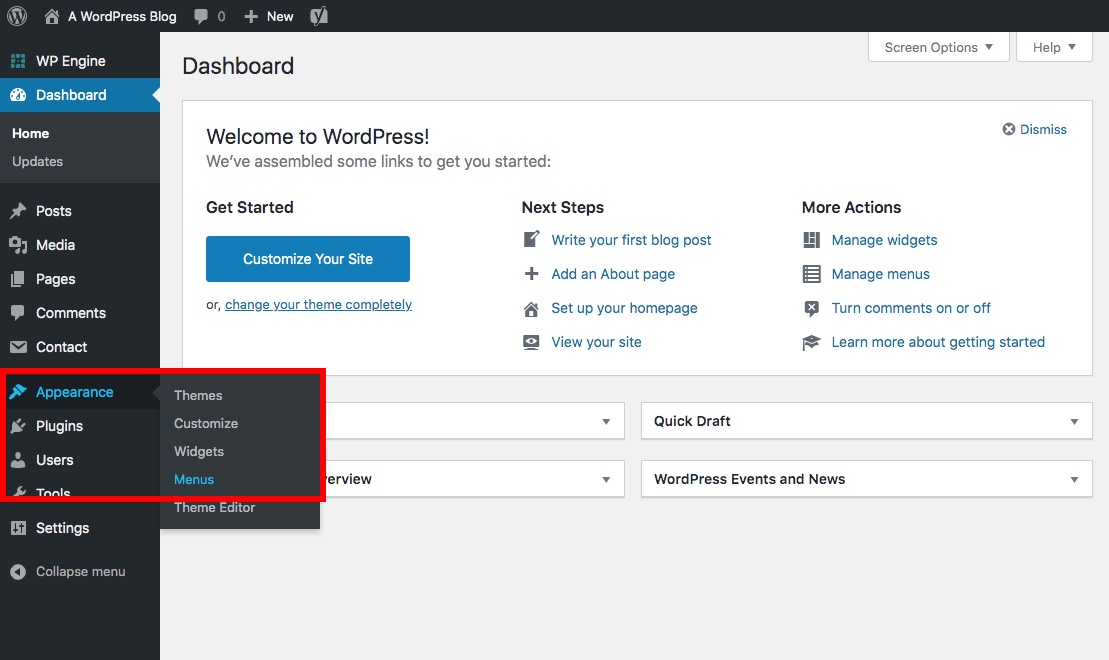Open the 'Manage widgets' link
1109x660 pixels.
click(884, 240)
